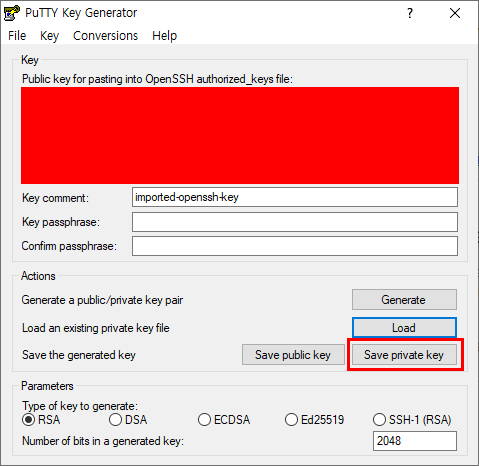This screenshot has height=466, width=479.
Task: Click the Key passphrase field
Action: click(x=295, y=222)
